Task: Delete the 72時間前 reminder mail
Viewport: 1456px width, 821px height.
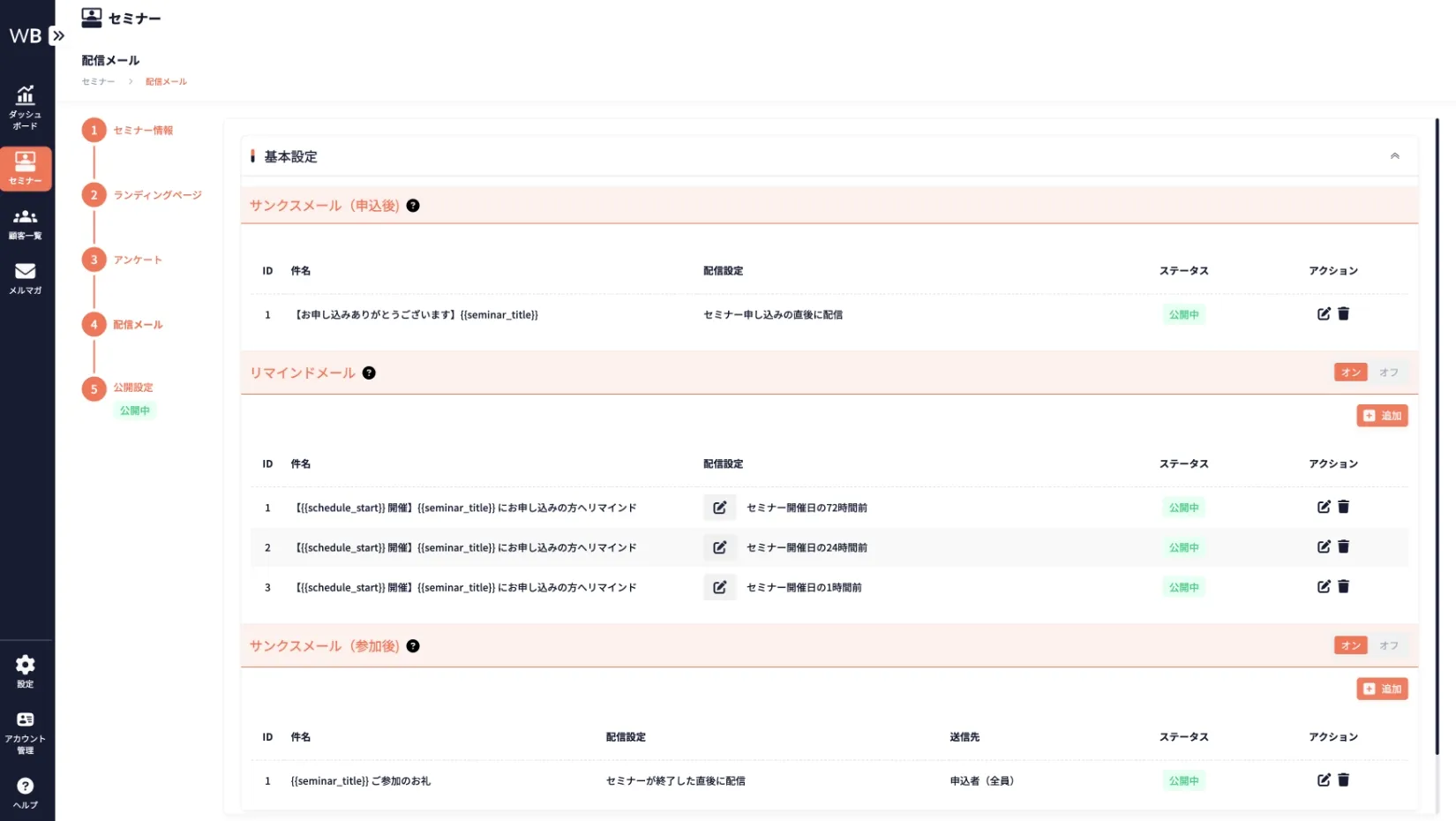Action: (1343, 507)
